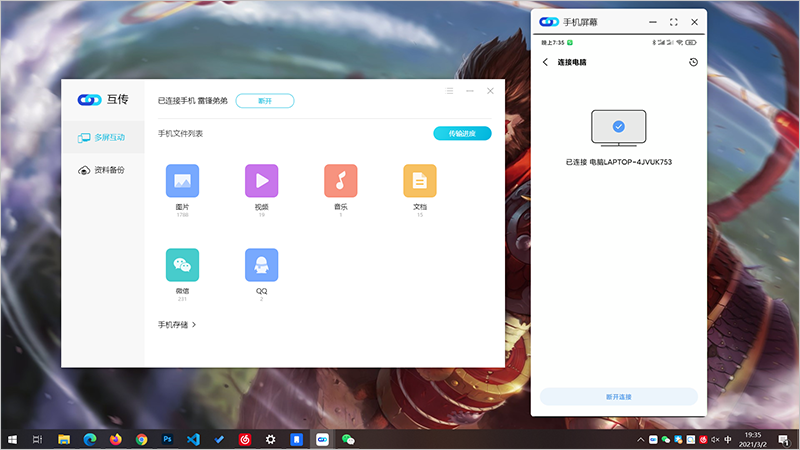Open File Explorer from taskbar
Viewport: 800px width, 450px height.
64,439
